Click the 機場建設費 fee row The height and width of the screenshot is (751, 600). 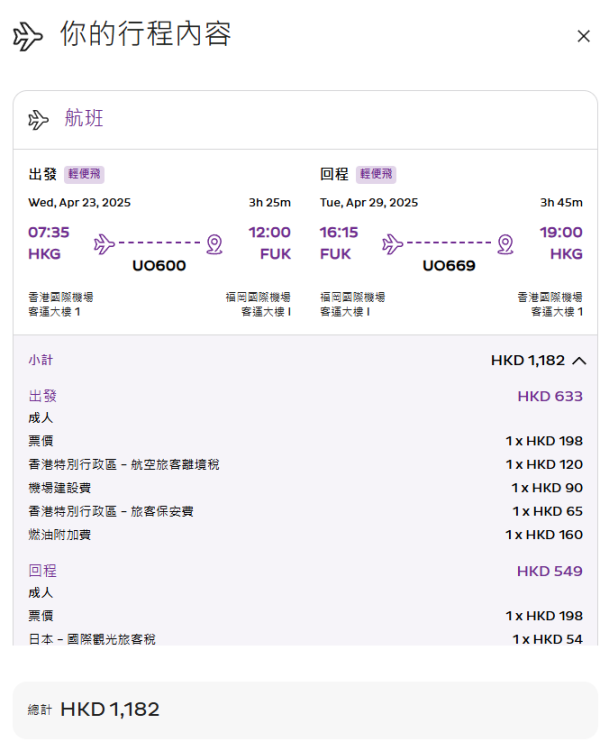305,488
